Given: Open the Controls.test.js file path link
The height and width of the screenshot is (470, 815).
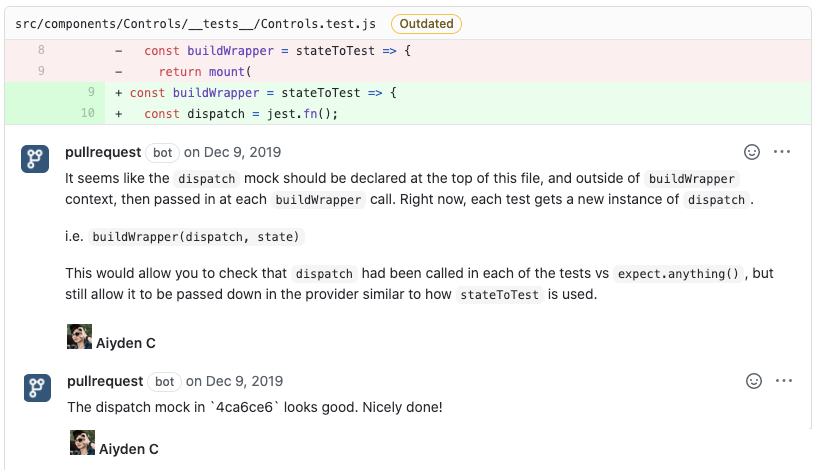Looking at the screenshot, I should pos(195,24).
